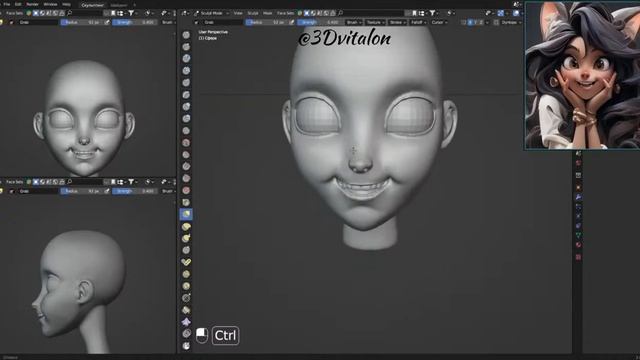Open the View menu in main viewport
640x360 pixels.
point(238,13)
